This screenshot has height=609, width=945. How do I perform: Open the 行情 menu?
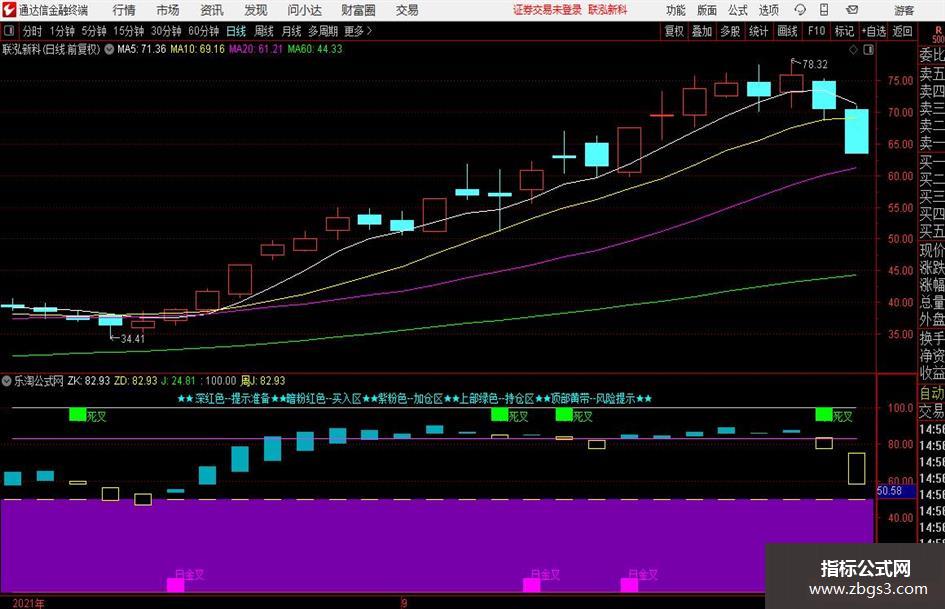click(124, 10)
